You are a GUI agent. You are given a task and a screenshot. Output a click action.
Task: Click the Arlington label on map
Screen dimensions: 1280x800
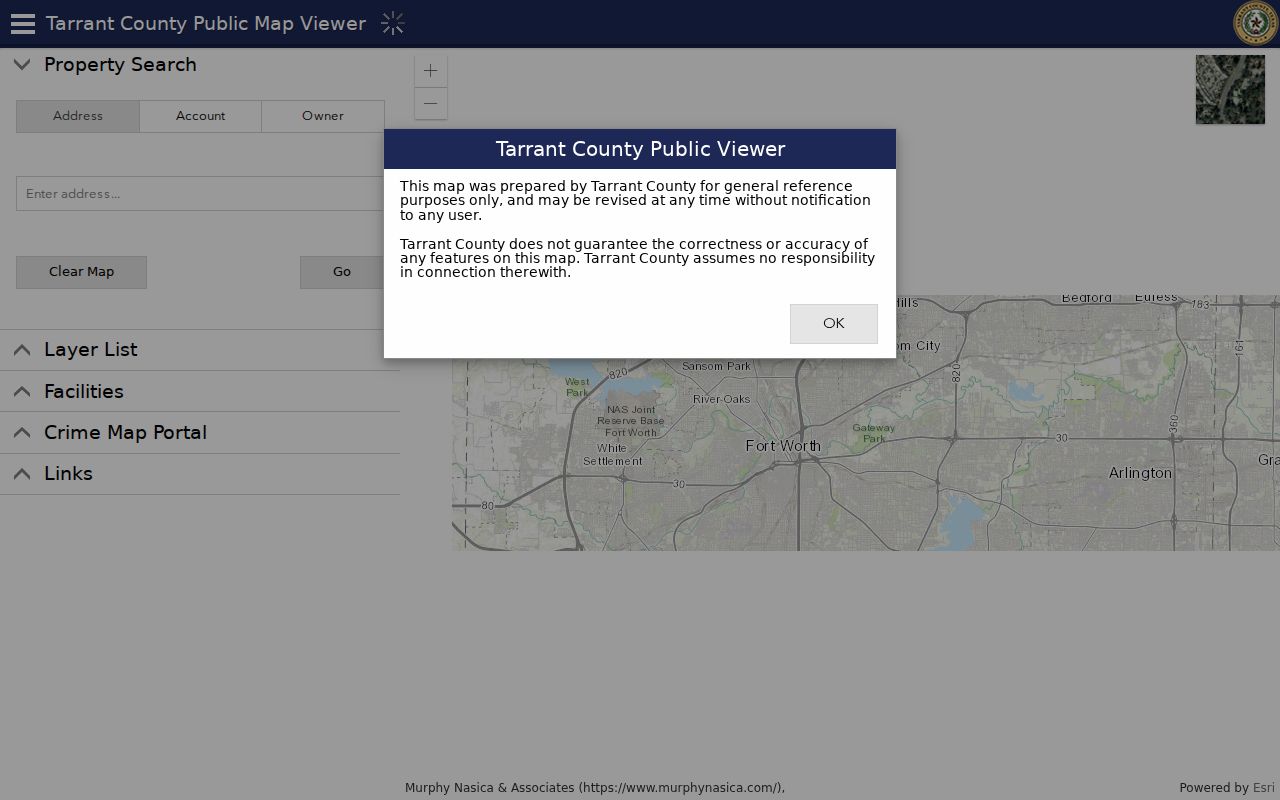pos(1140,473)
